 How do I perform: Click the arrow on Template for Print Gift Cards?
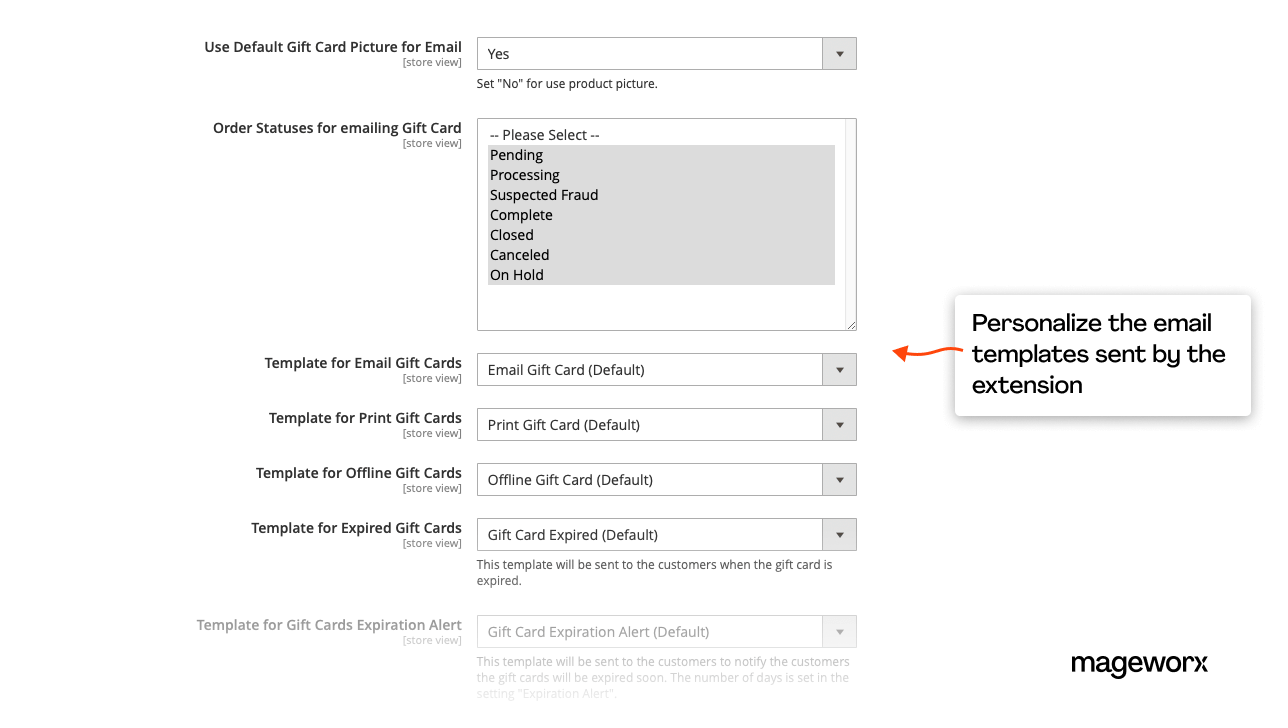pyautogui.click(x=839, y=425)
